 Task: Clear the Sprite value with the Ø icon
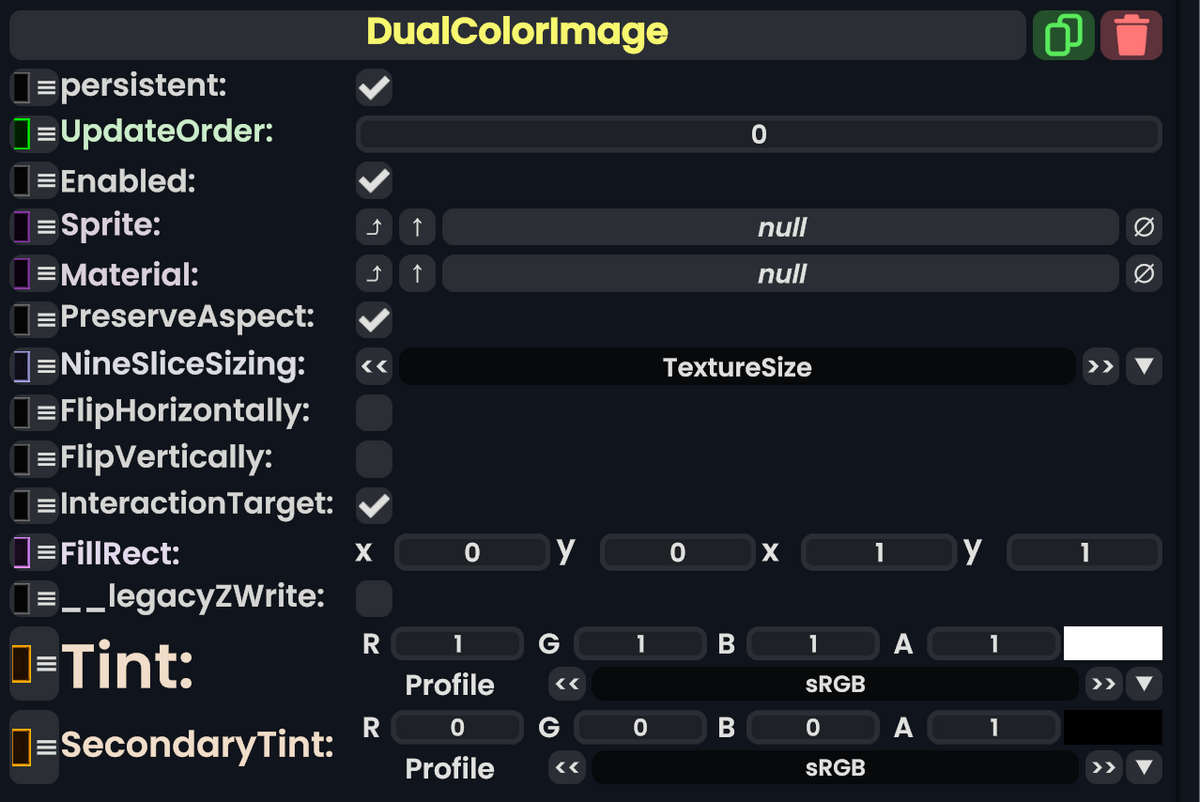point(1144,227)
